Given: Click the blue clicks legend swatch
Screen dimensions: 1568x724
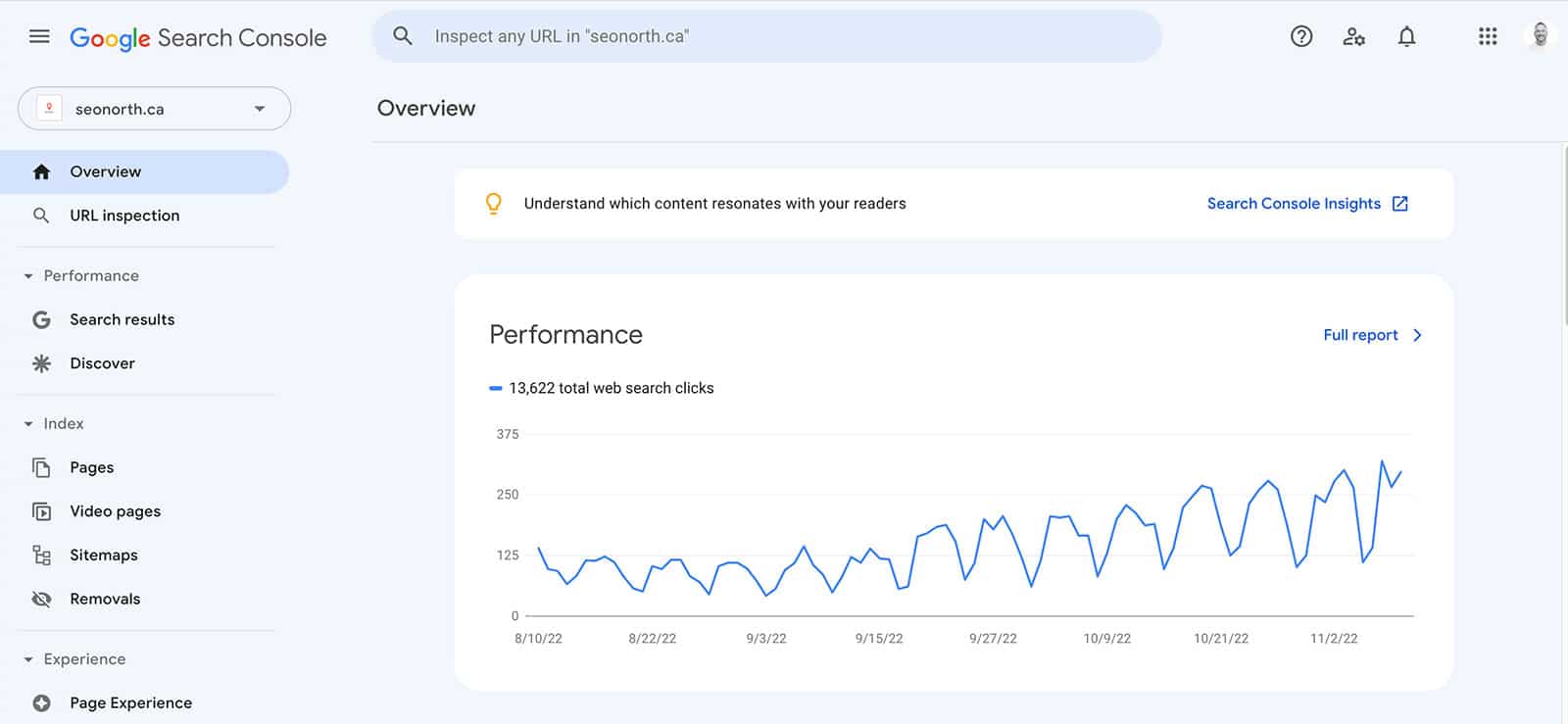Looking at the screenshot, I should 496,389.
